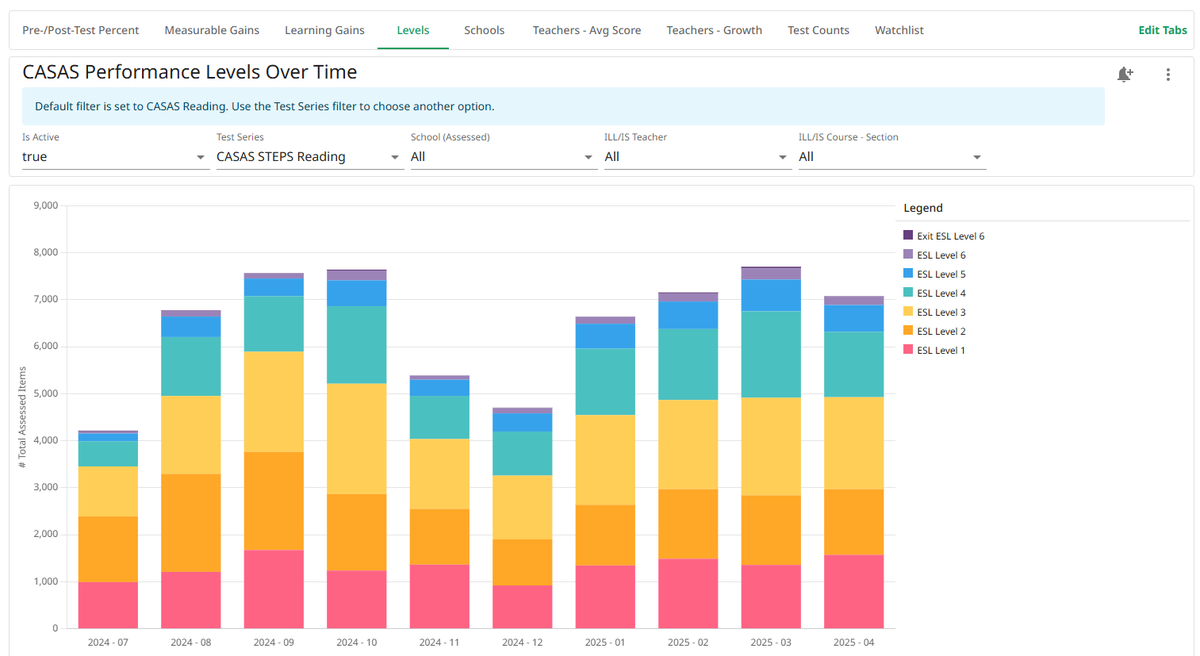
Task: Click the alert bell plus icon
Action: point(1125,74)
